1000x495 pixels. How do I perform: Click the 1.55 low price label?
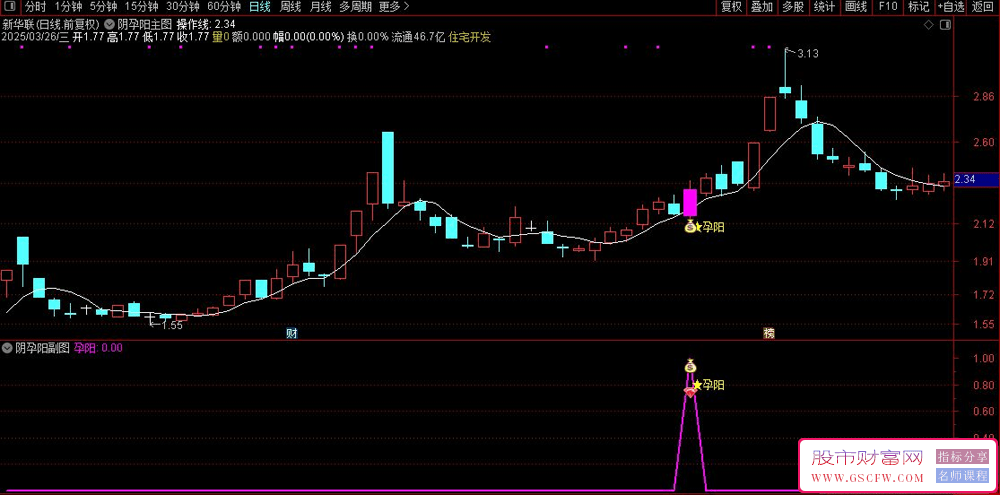tap(172, 325)
